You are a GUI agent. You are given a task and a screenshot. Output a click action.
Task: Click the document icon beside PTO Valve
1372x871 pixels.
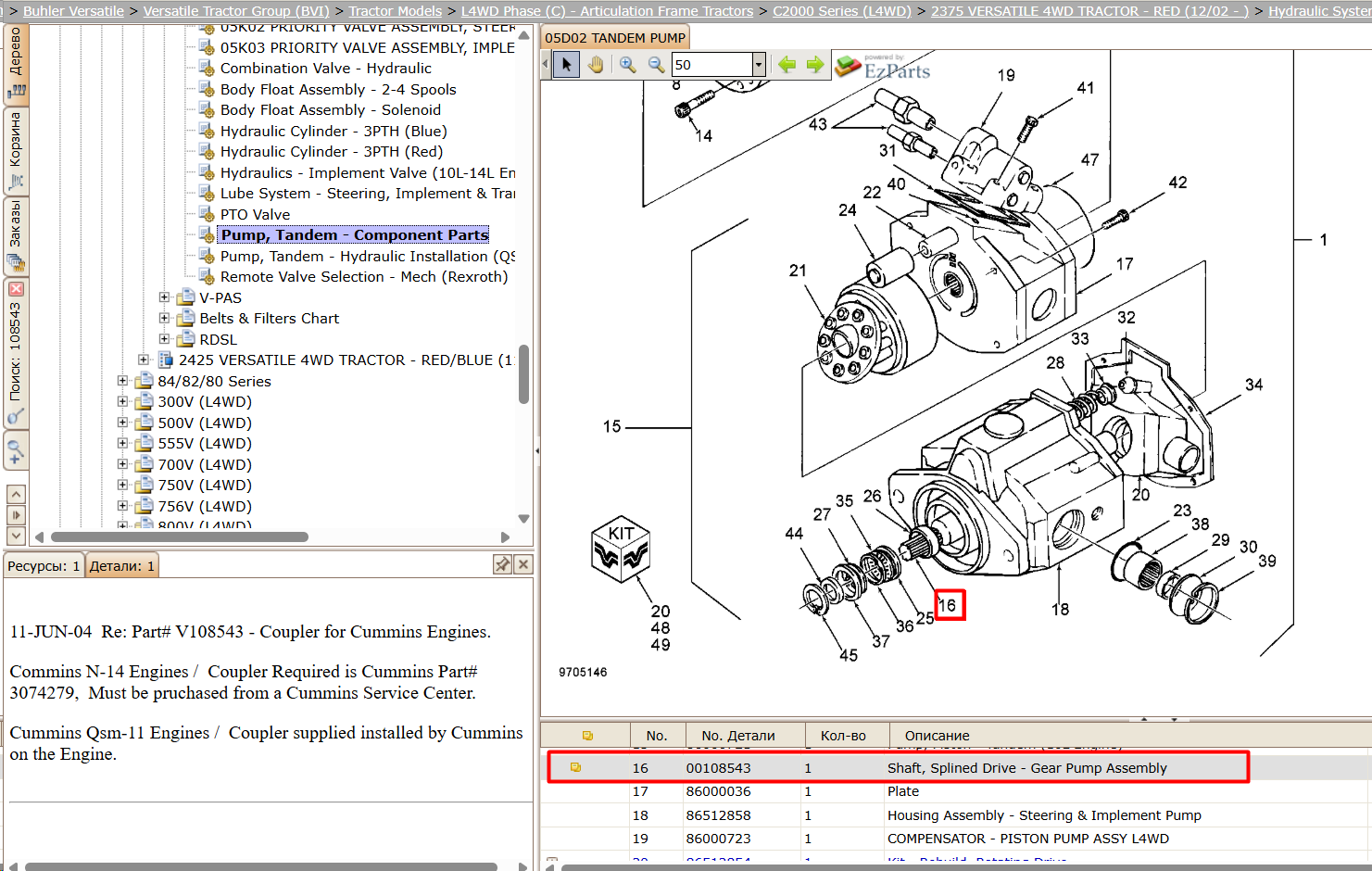pyautogui.click(x=208, y=214)
